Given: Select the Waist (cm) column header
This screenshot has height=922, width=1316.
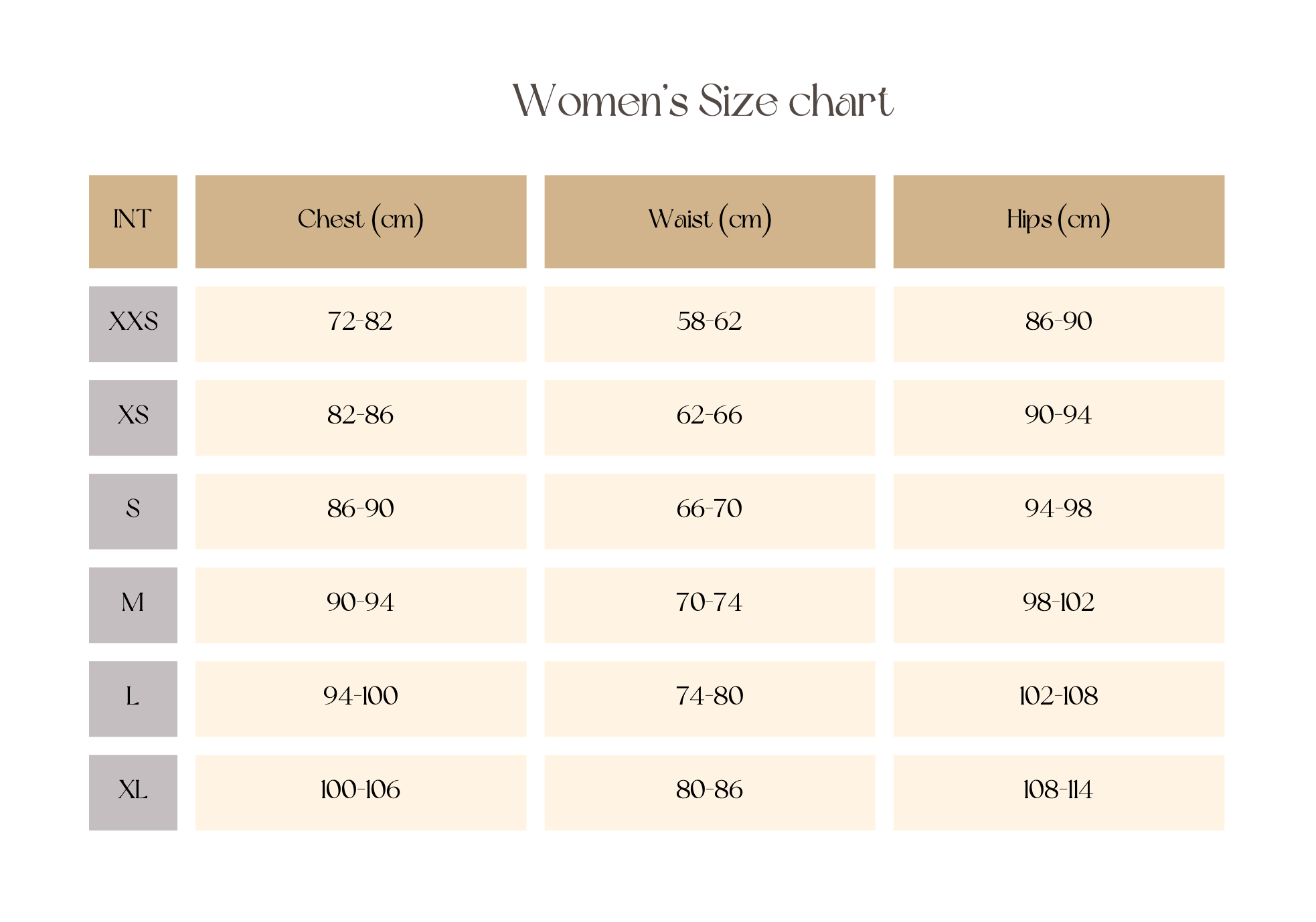Looking at the screenshot, I should (x=710, y=221).
